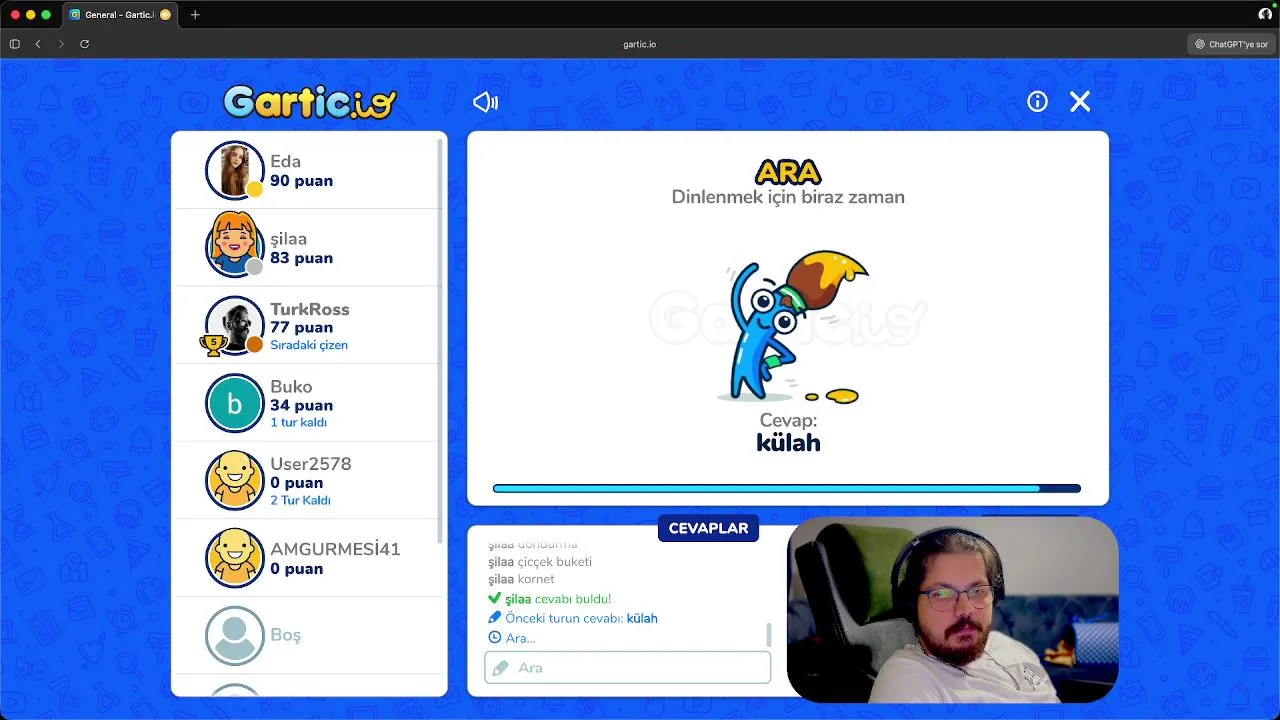Click the chat line 'şilaa kornet'

point(521,579)
